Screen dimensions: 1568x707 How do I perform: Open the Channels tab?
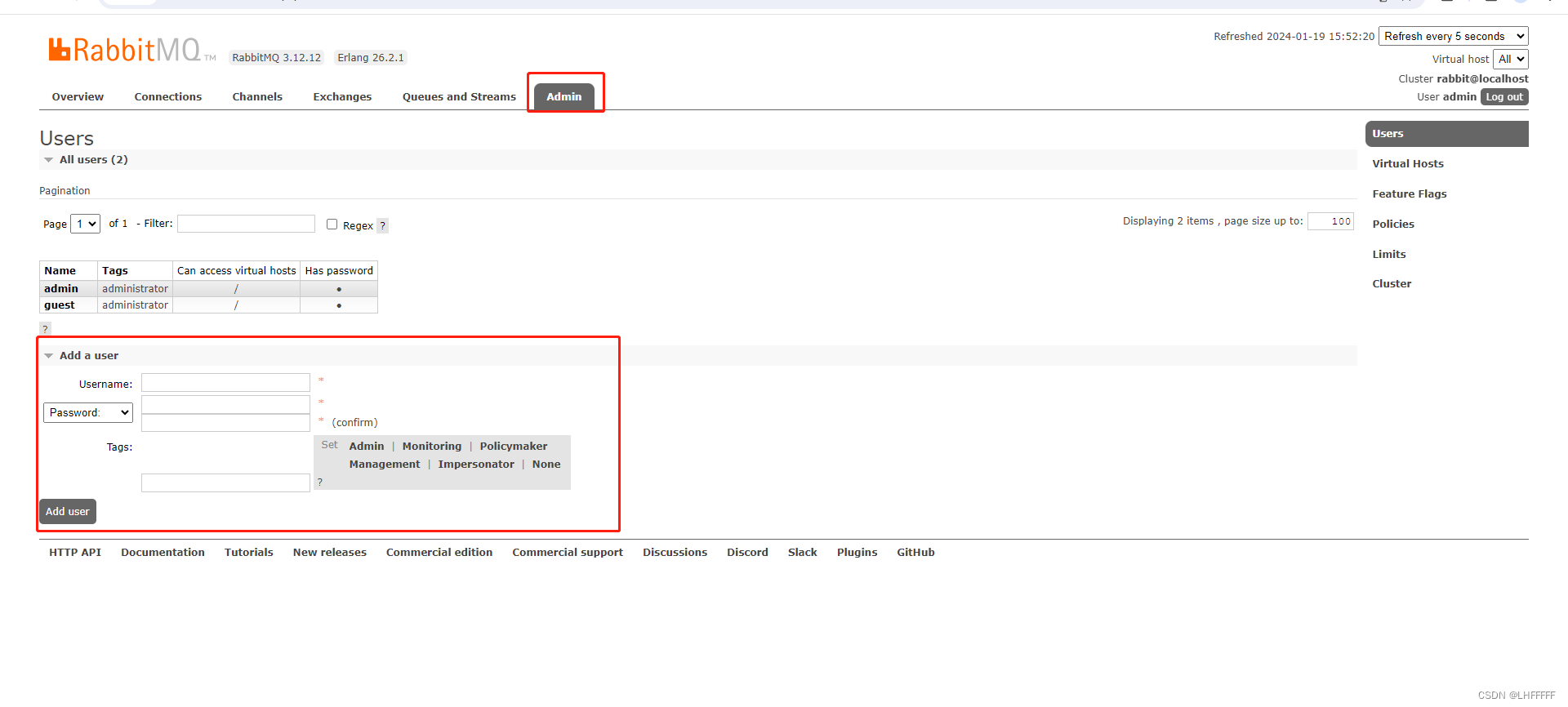[x=257, y=96]
